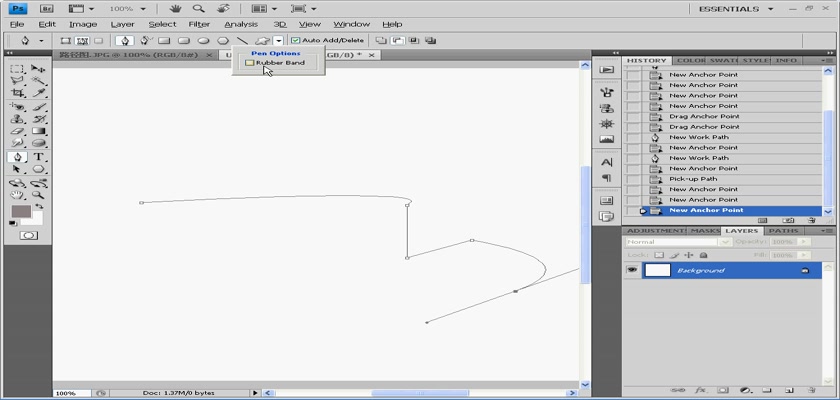Switch to Shape layers mode in options bar

click(65, 40)
